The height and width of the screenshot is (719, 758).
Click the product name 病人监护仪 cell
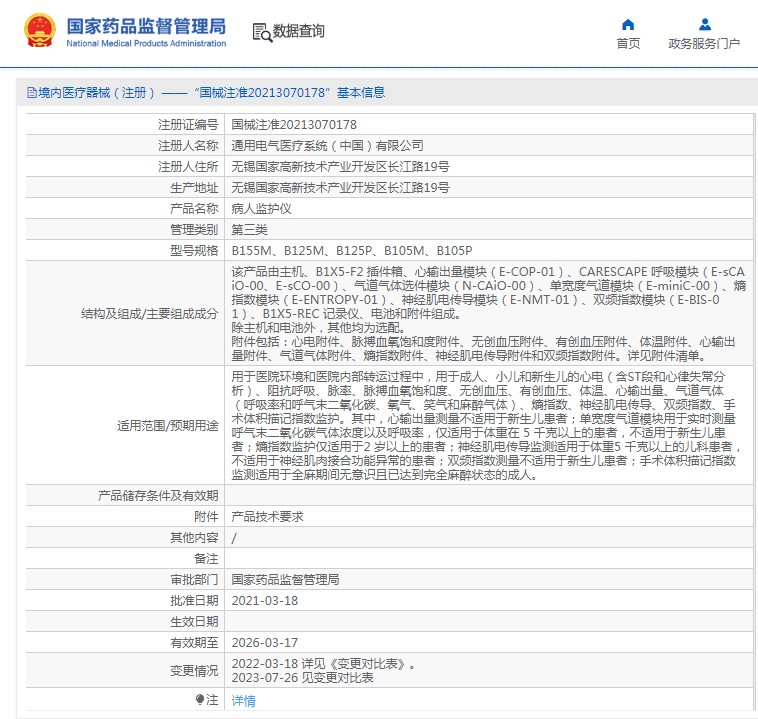pyautogui.click(x=261, y=209)
